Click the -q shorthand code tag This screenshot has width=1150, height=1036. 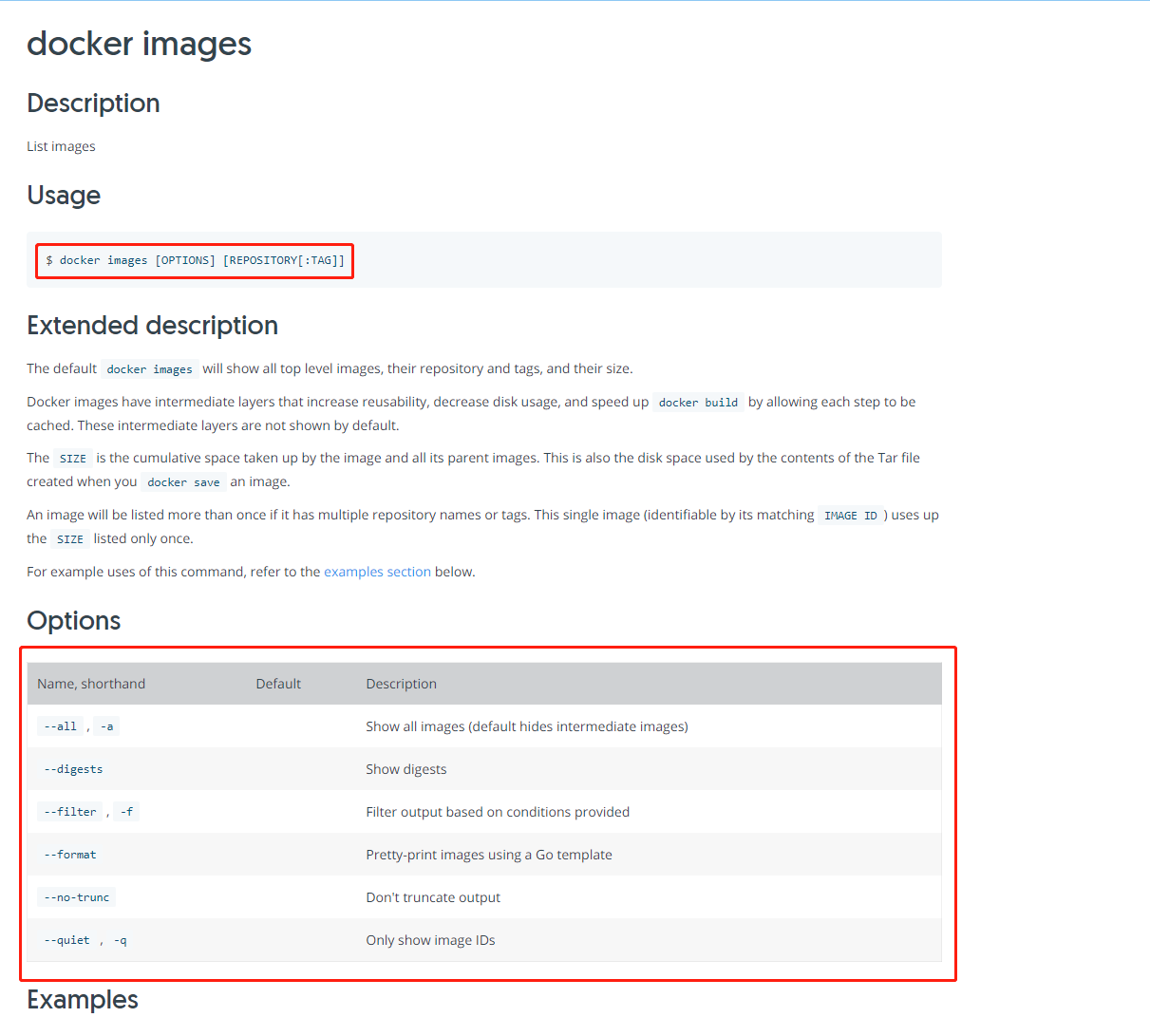pyautogui.click(x=121, y=940)
